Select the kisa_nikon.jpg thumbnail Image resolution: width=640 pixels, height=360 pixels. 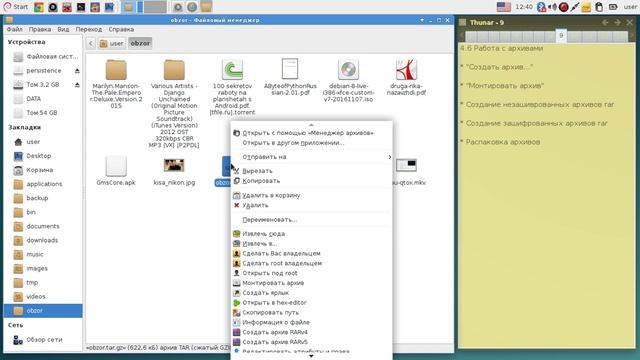pos(174,165)
